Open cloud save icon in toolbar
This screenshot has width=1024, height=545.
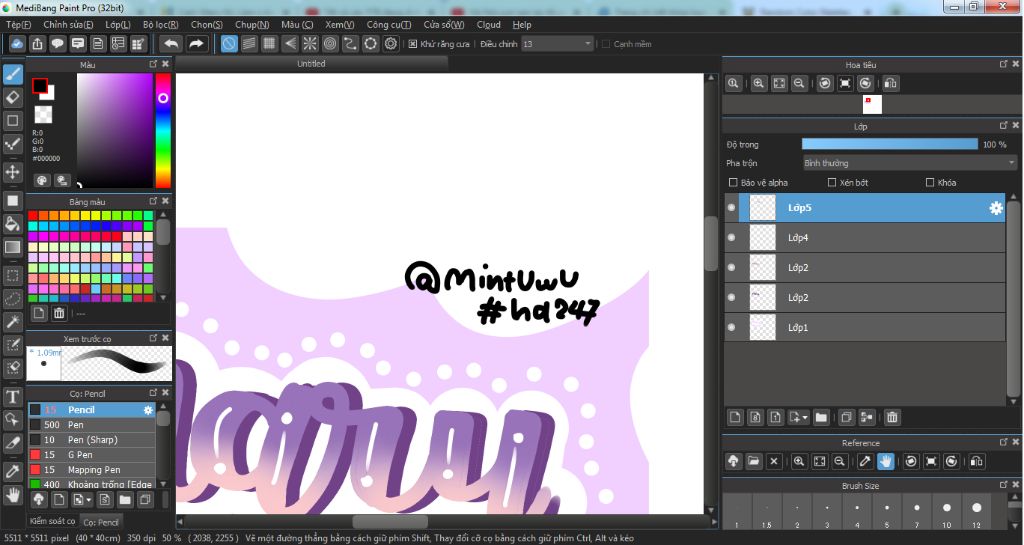click(x=17, y=44)
